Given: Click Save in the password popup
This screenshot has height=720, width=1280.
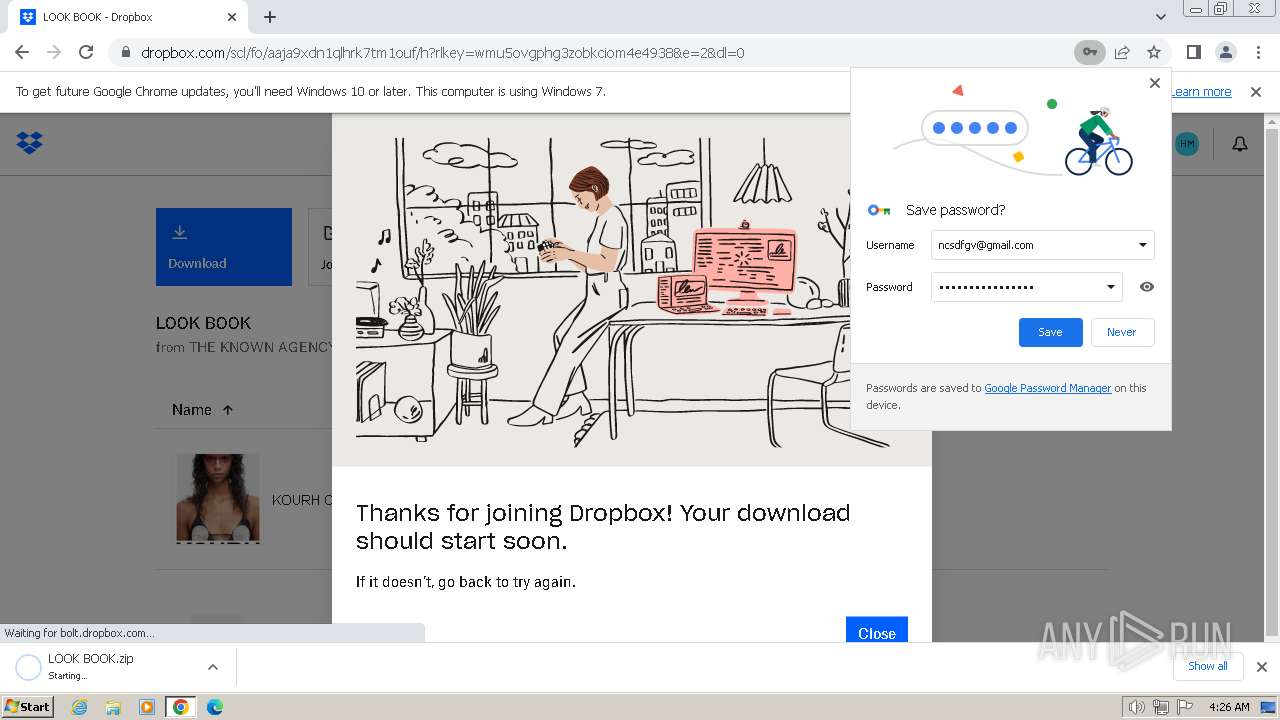Looking at the screenshot, I should click(x=1050, y=332).
